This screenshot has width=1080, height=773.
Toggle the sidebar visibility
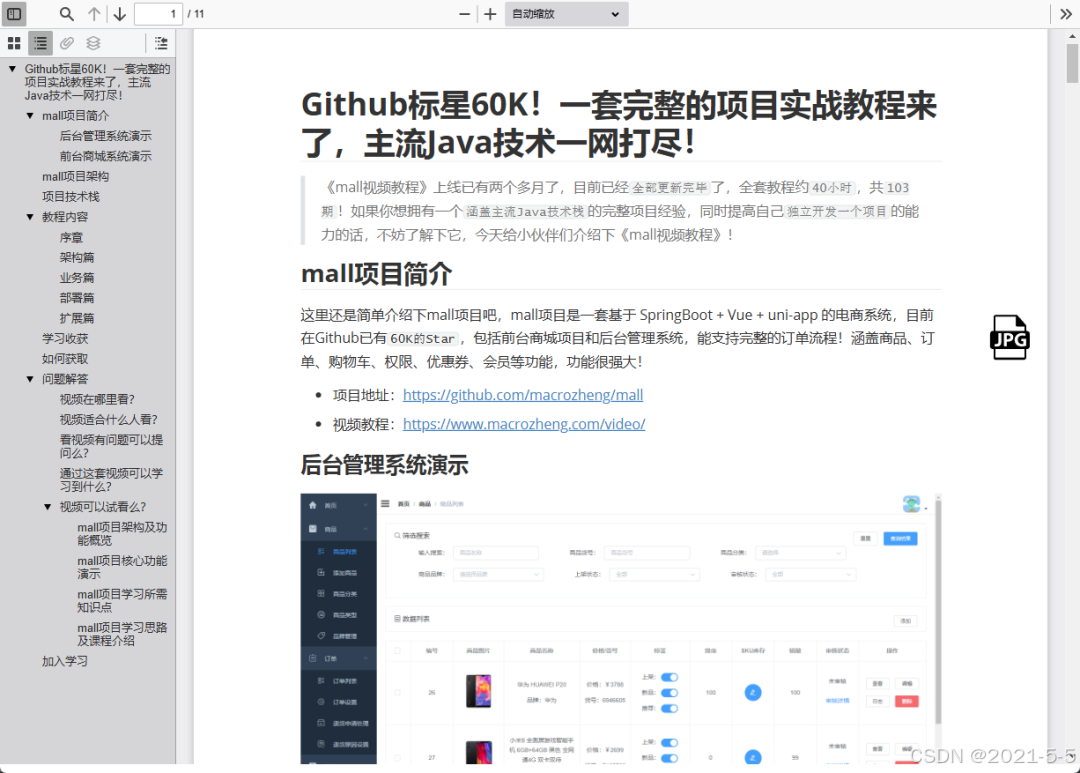click(x=14, y=14)
